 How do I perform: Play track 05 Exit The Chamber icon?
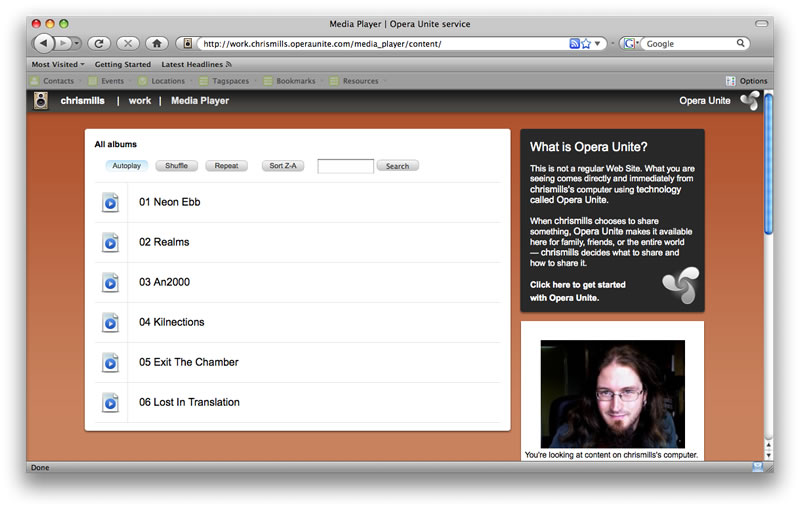[110, 363]
